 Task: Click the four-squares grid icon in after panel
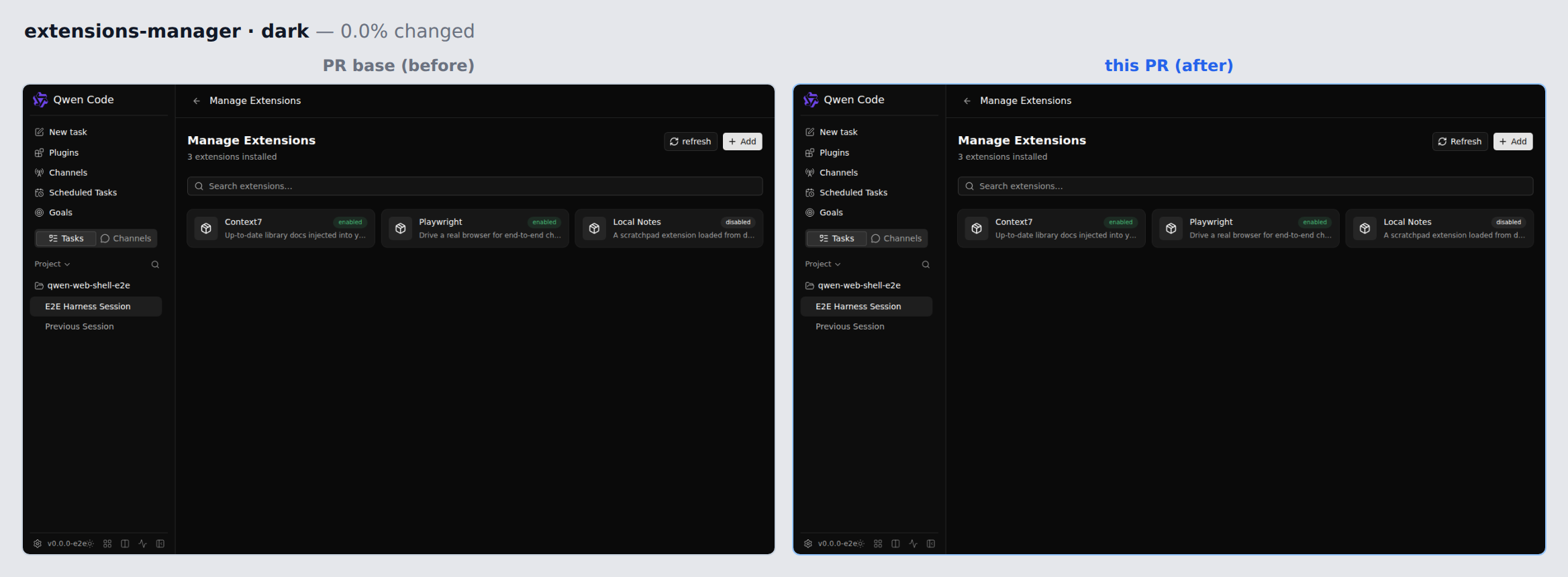878,543
